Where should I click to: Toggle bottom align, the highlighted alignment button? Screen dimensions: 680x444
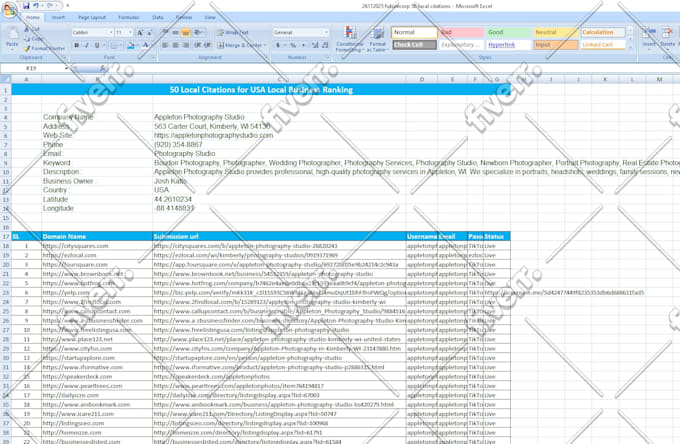click(186, 33)
